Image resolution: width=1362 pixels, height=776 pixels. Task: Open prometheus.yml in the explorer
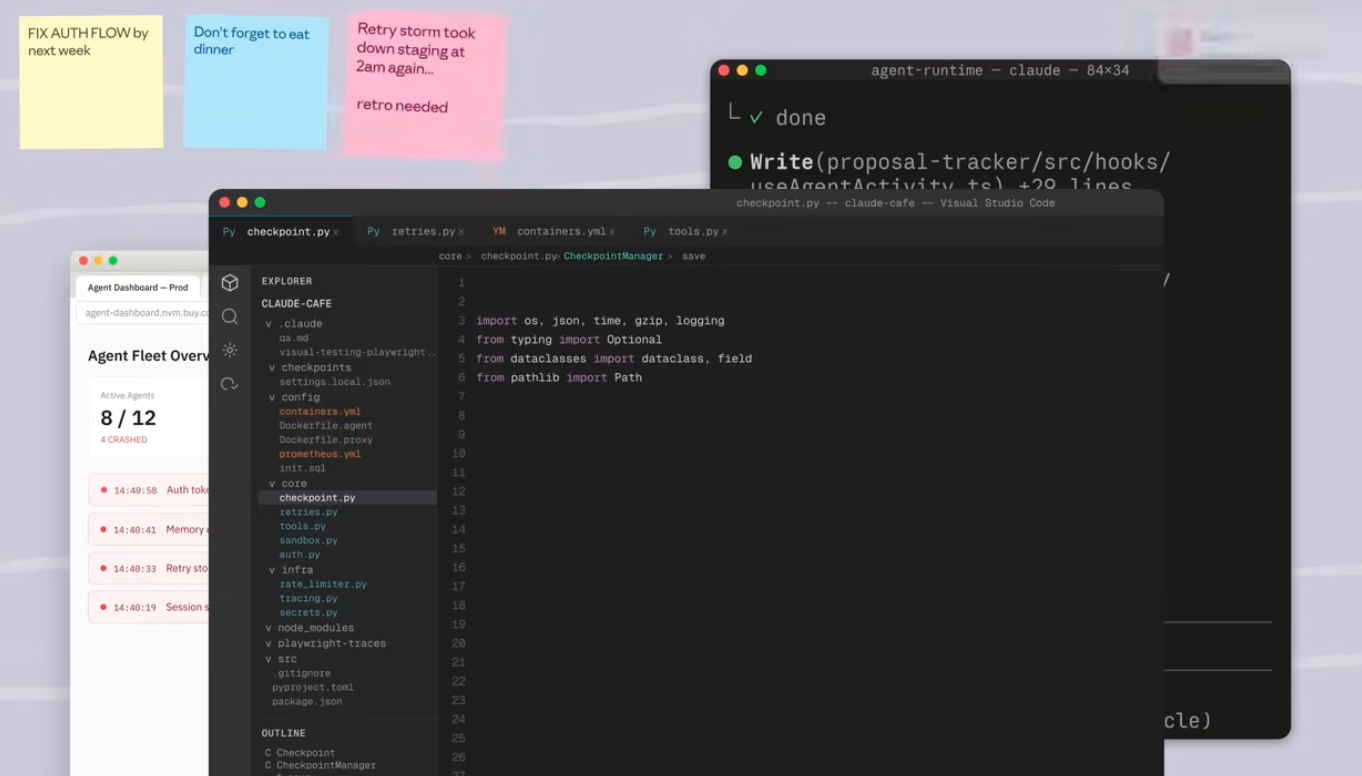pyautogui.click(x=320, y=454)
